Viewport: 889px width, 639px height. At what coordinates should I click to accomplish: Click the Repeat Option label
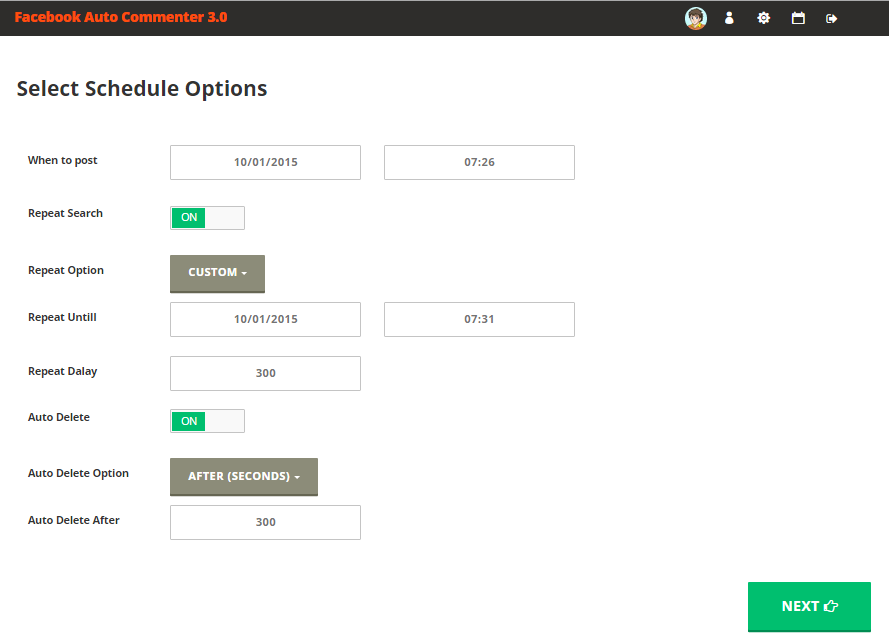(x=66, y=270)
